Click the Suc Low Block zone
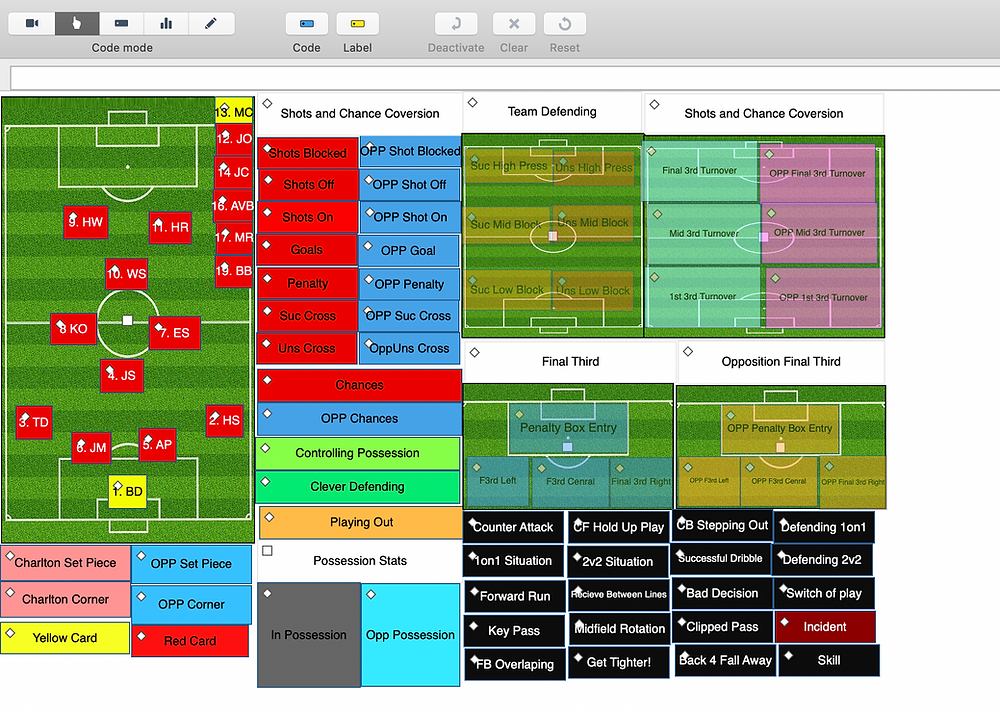This screenshot has height=710, width=1000. 508,290
